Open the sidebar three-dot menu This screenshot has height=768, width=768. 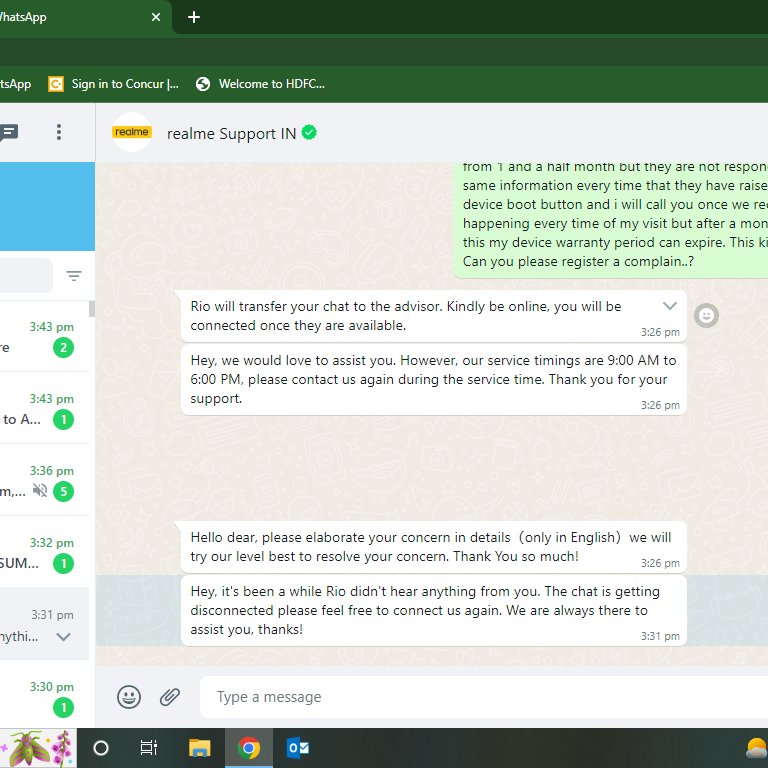59,132
